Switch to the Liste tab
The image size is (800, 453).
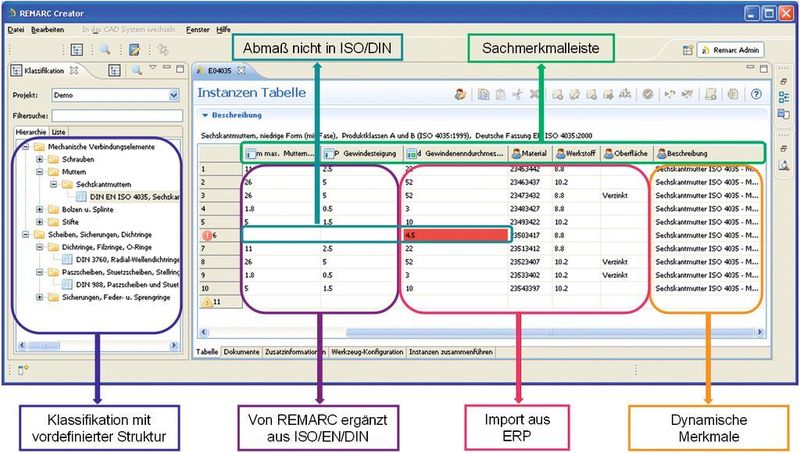click(59, 132)
